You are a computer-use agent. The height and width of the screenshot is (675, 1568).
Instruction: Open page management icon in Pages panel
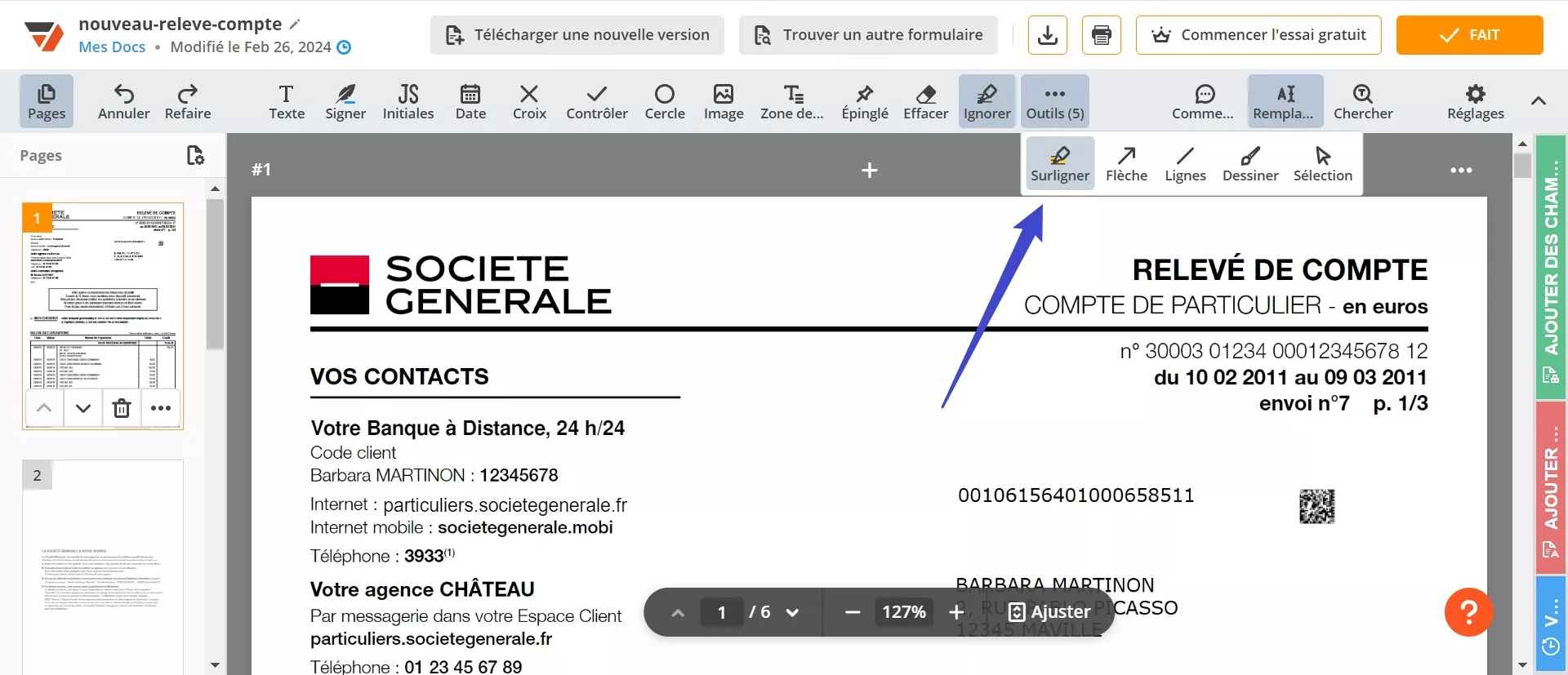(195, 155)
